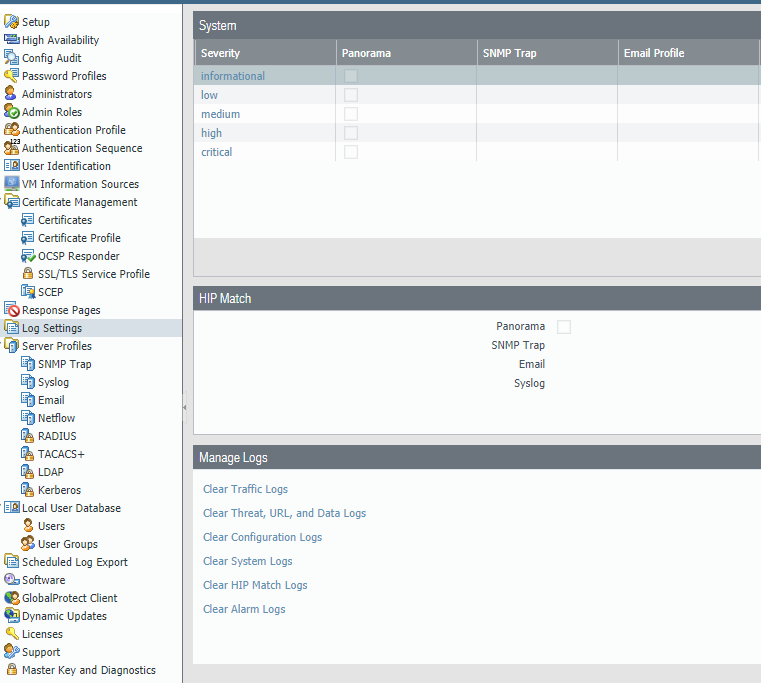Viewport: 761px width, 683px height.
Task: Open Syslog under Server Profiles
Action: [x=53, y=382]
